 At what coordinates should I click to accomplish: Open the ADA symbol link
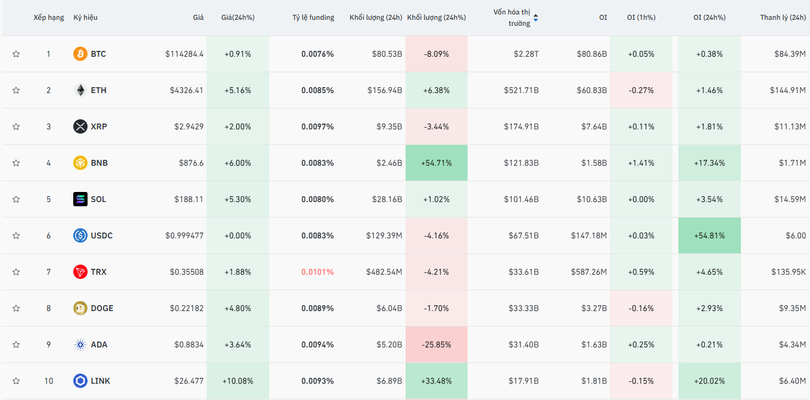99,345
